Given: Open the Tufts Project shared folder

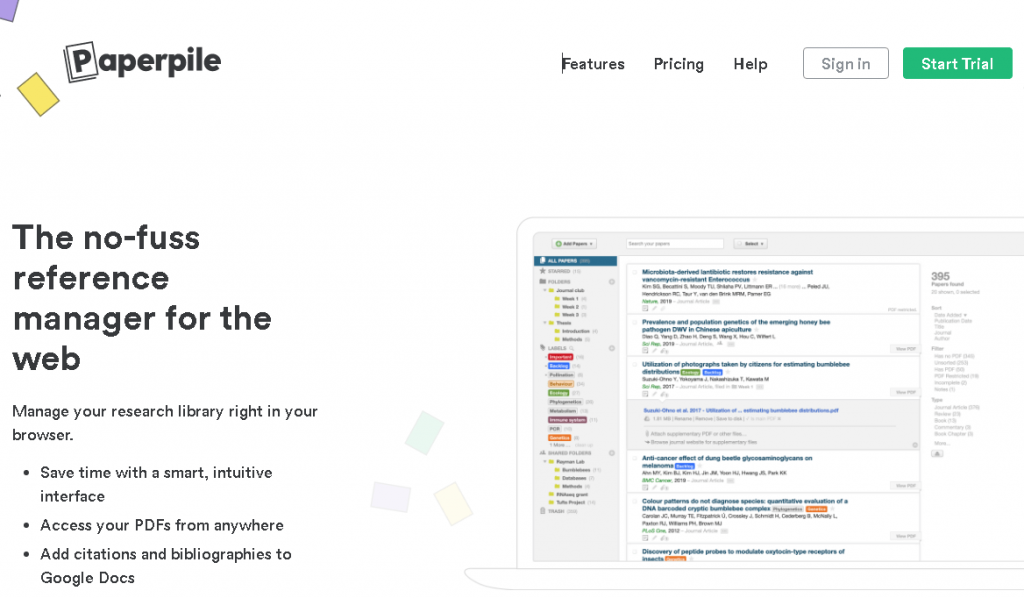Looking at the screenshot, I should click(572, 503).
